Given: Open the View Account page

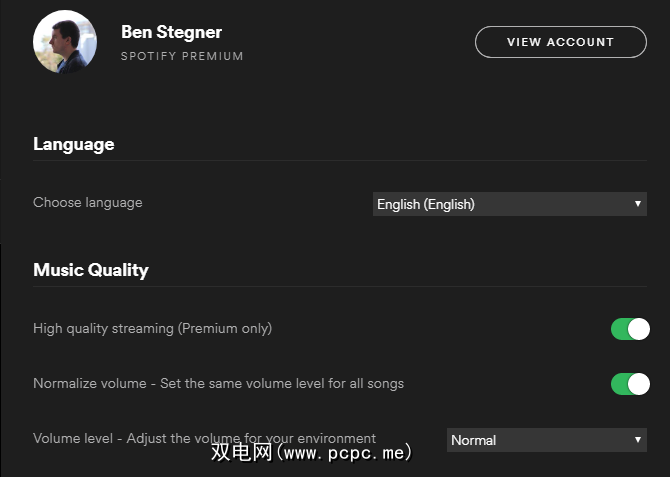Looking at the screenshot, I should click(x=560, y=42).
